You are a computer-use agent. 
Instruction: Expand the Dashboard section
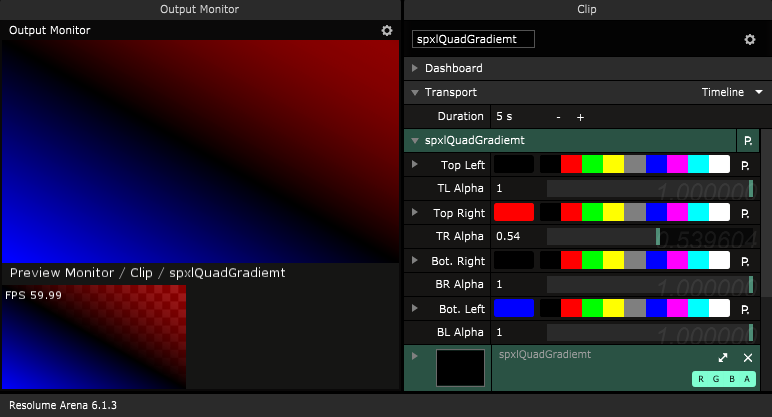pos(415,69)
